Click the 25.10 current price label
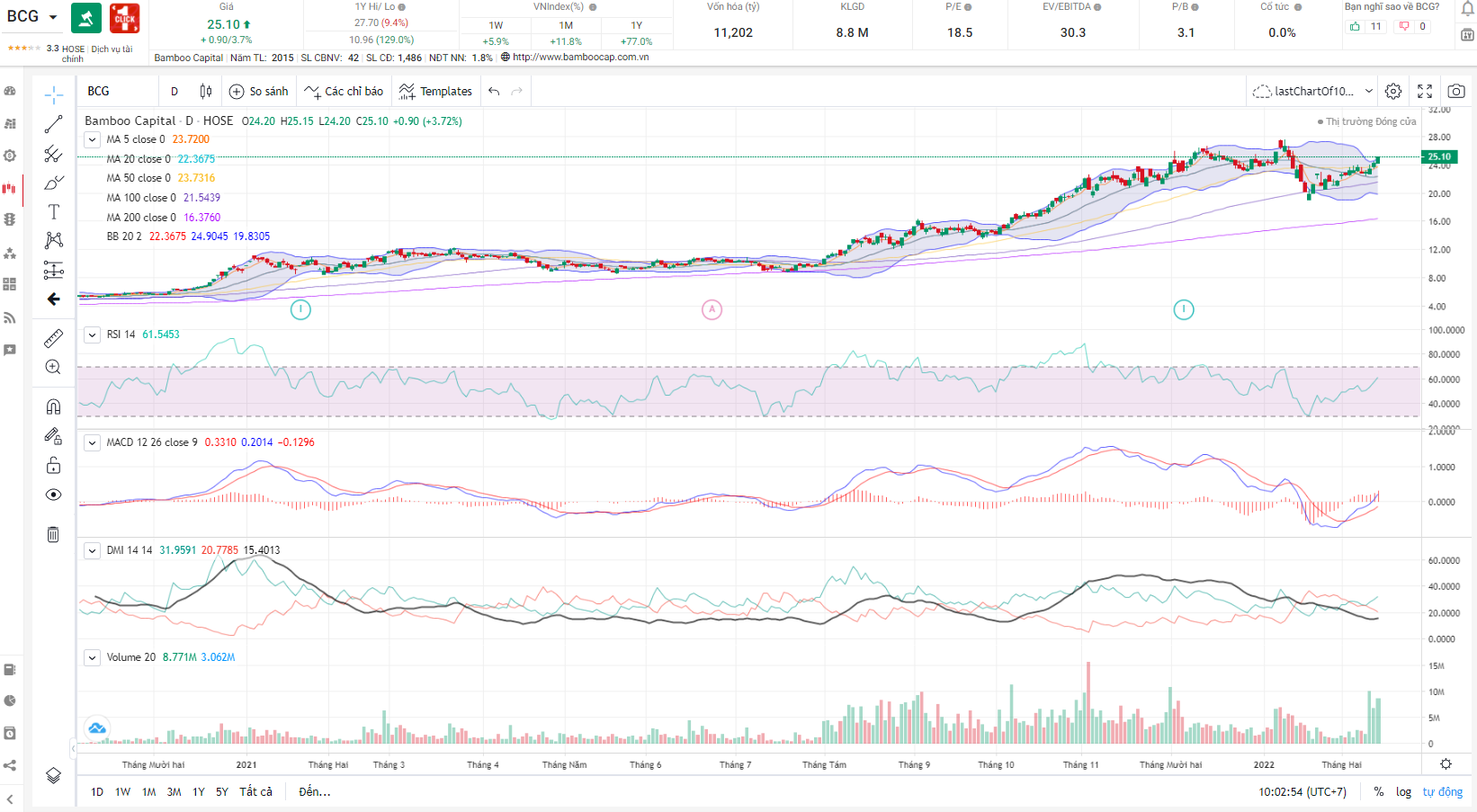Screen dimensions: 1477x812 tap(1439, 156)
